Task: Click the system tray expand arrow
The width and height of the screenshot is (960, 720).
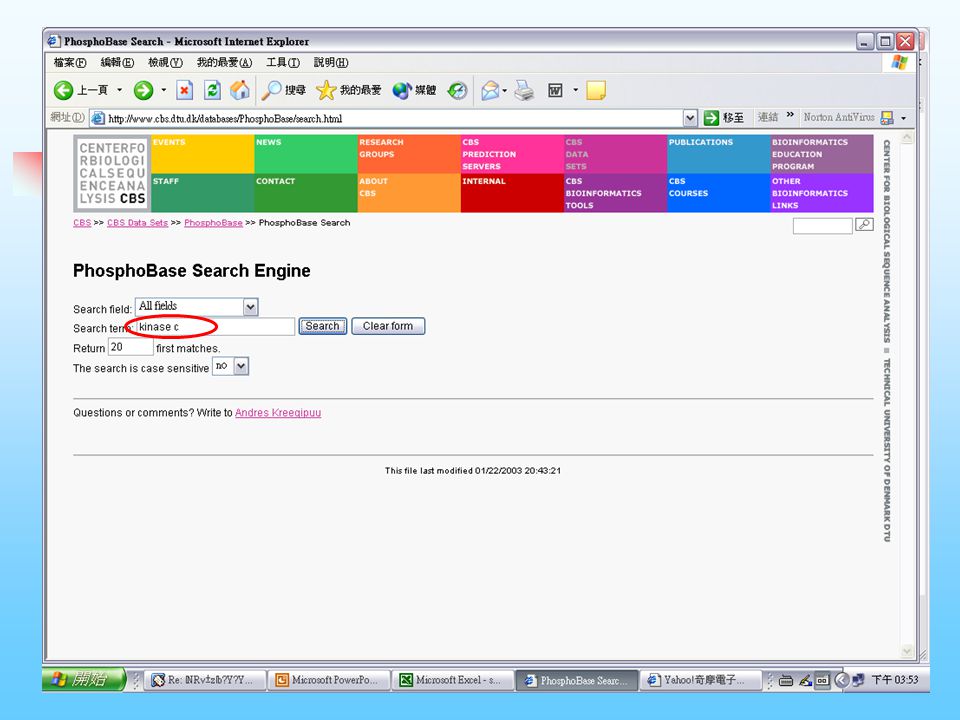Action: point(842,680)
